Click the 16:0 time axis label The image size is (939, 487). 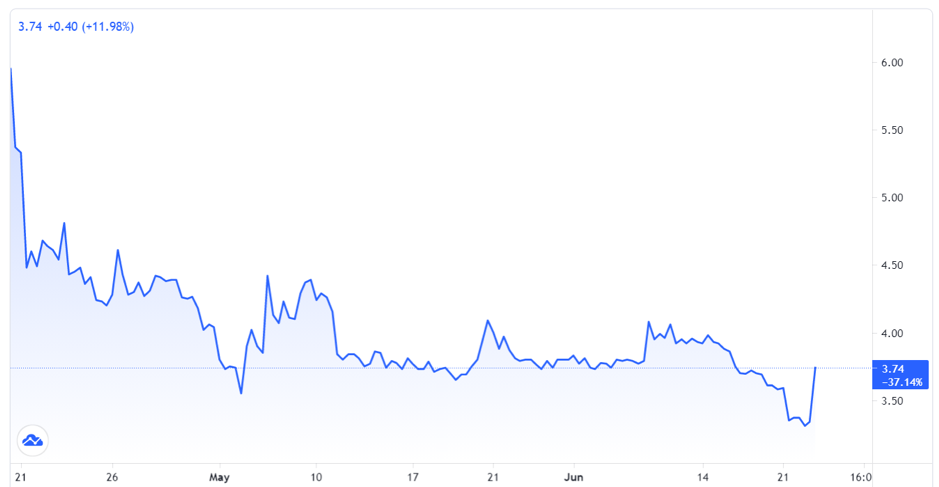click(x=861, y=477)
